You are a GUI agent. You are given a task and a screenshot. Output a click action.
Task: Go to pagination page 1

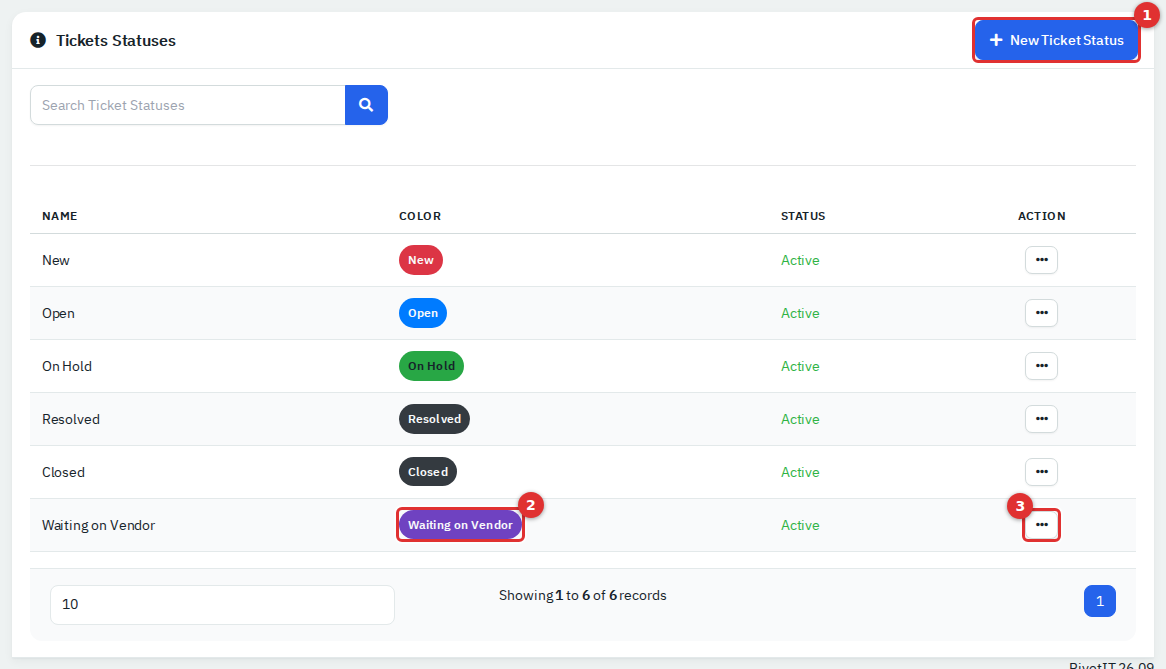pyautogui.click(x=1100, y=601)
